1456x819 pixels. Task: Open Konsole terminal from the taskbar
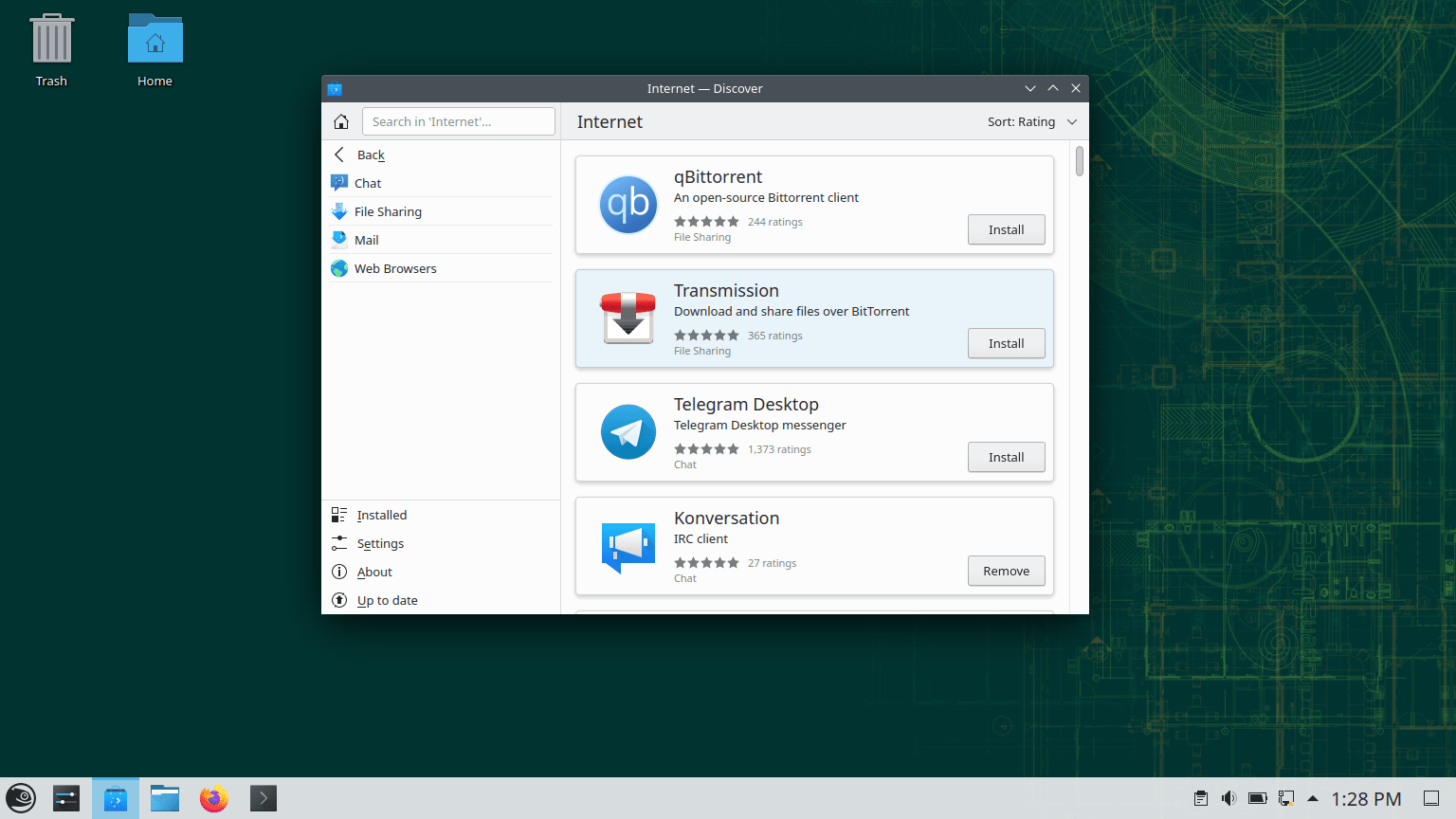[264, 798]
